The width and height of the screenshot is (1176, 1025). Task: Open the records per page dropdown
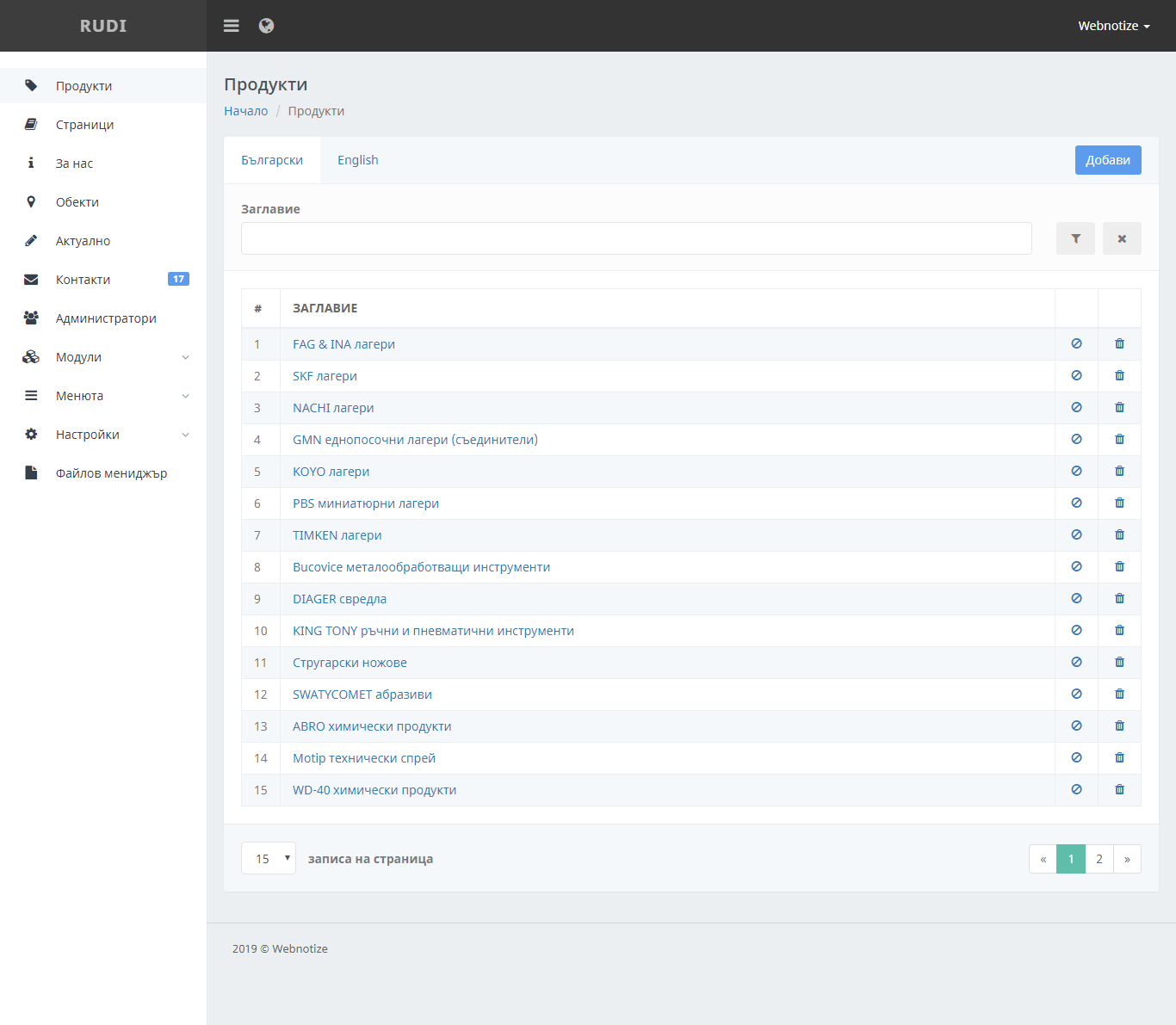[269, 859]
